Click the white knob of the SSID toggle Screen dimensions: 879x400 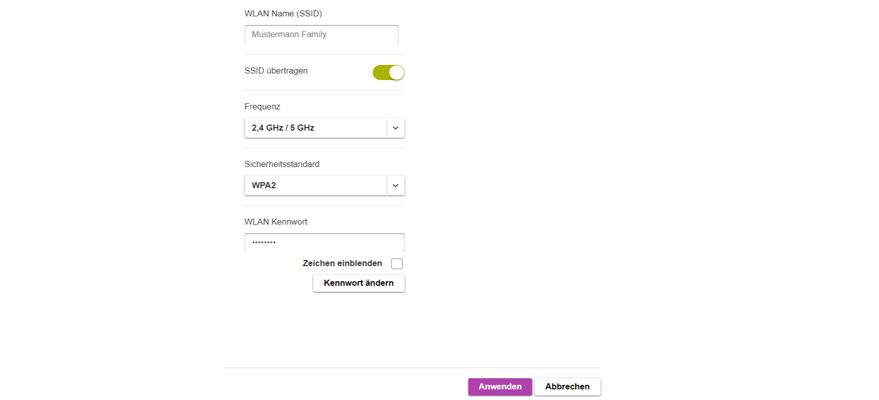click(396, 72)
